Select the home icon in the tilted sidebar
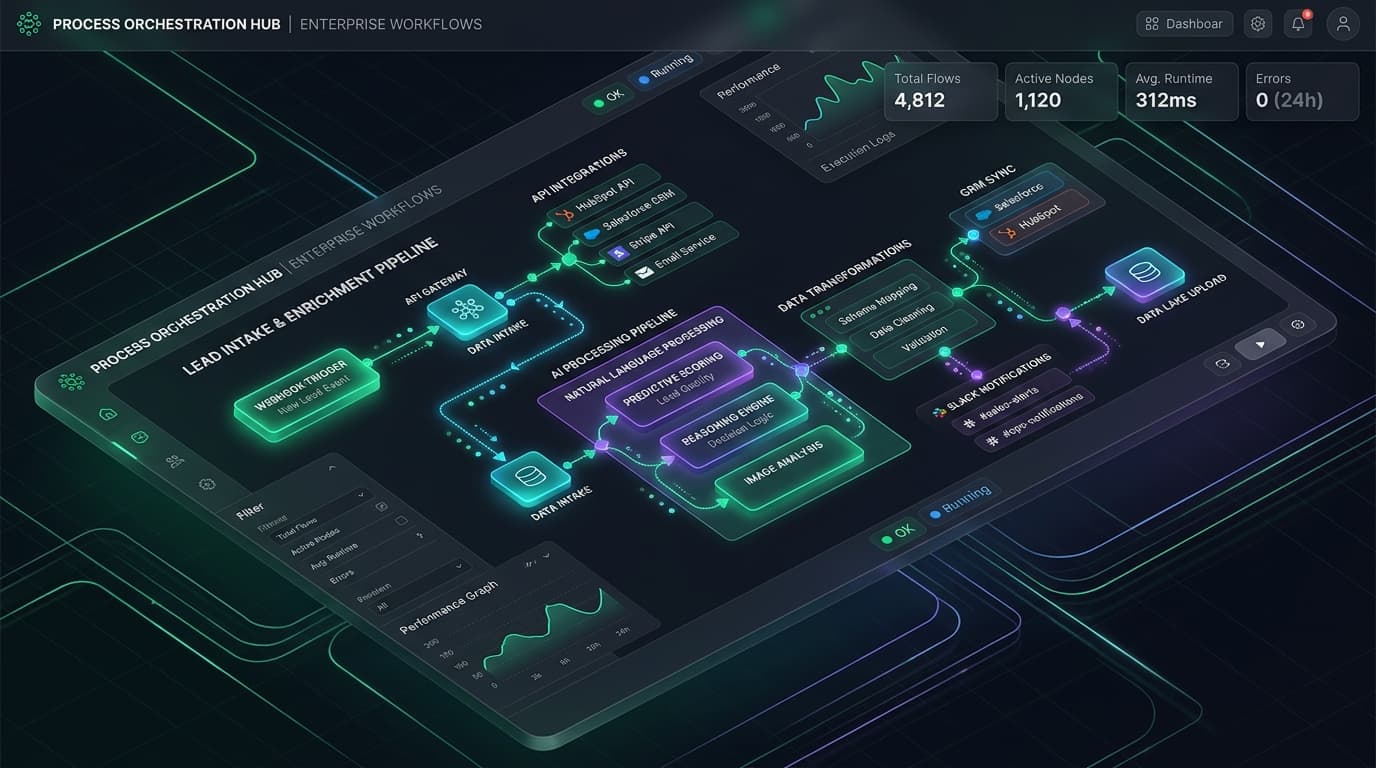 click(x=108, y=414)
